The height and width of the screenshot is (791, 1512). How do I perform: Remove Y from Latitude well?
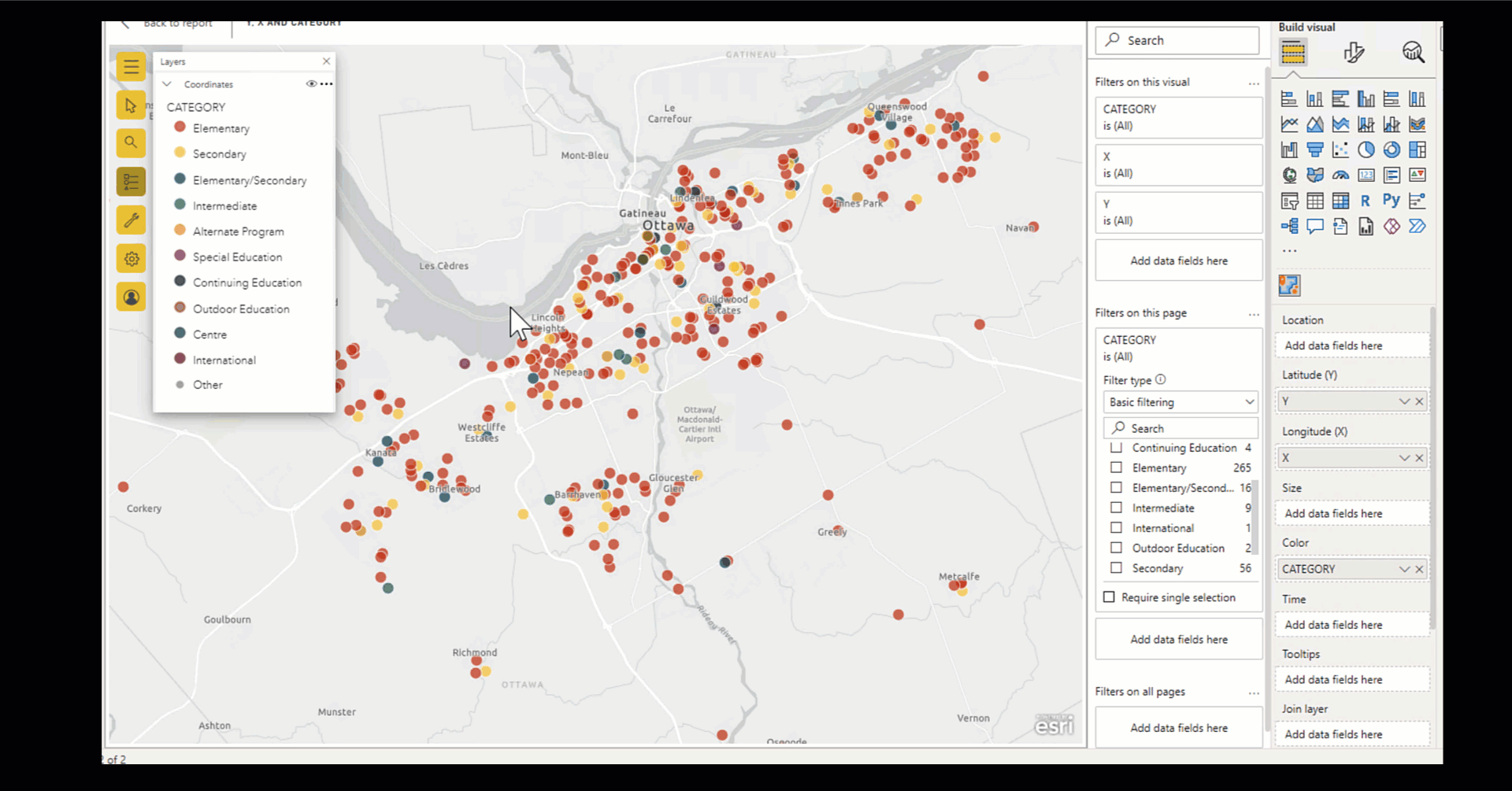click(1419, 401)
